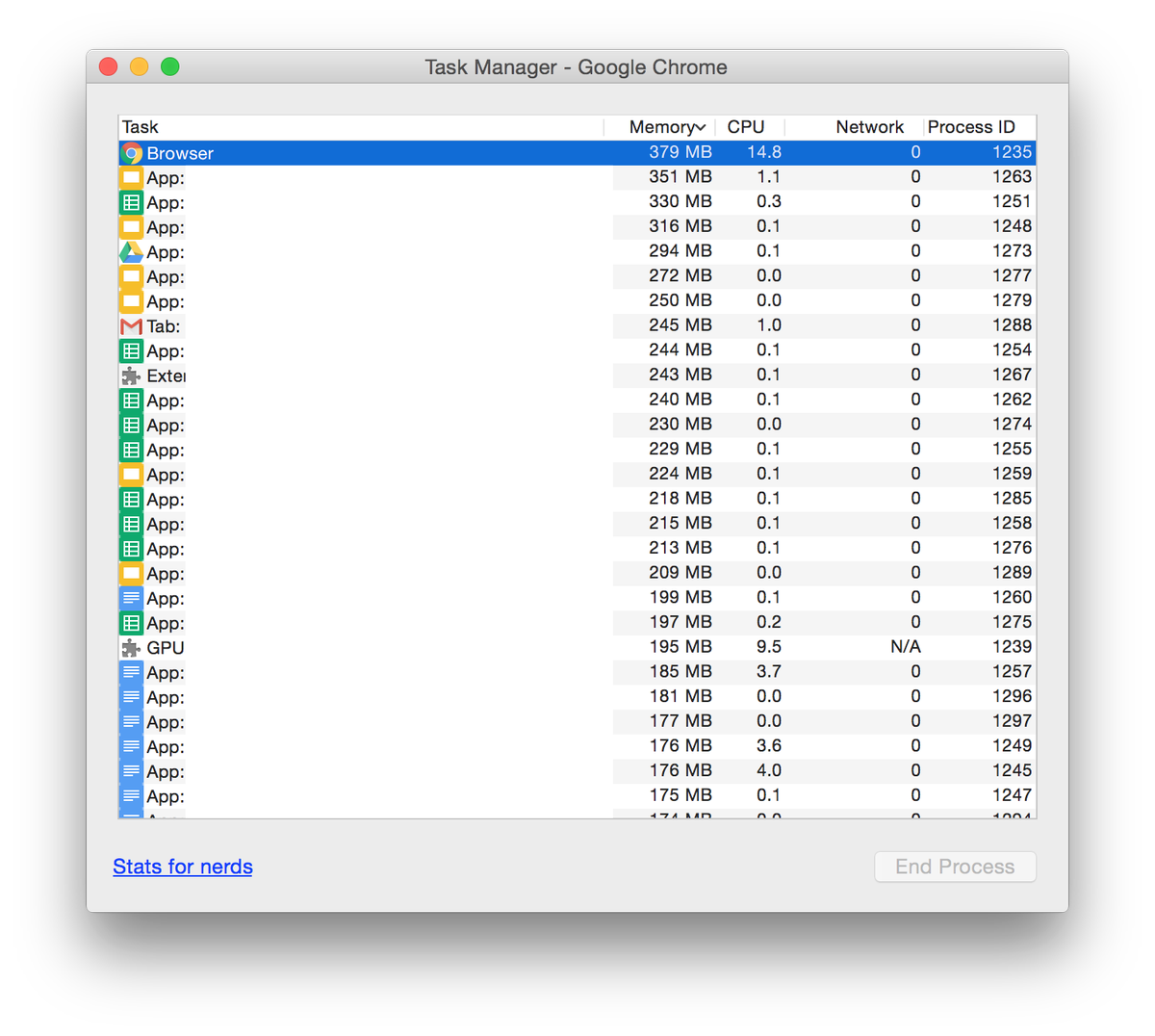
Task: Click the Chrome icon in the Browser row
Action: 131,153
